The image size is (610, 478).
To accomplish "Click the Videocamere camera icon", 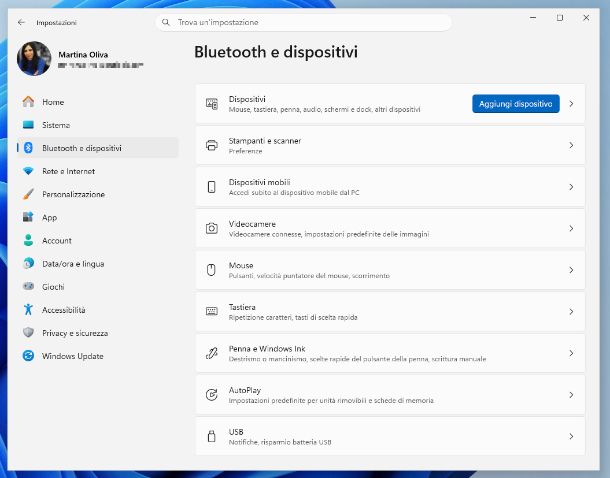I will coord(212,228).
